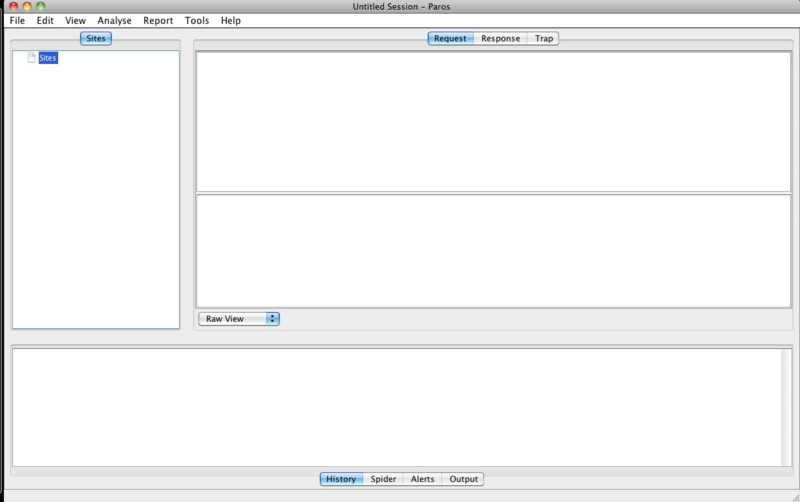Switch to the Output tab
This screenshot has height=502, width=800.
[463, 479]
